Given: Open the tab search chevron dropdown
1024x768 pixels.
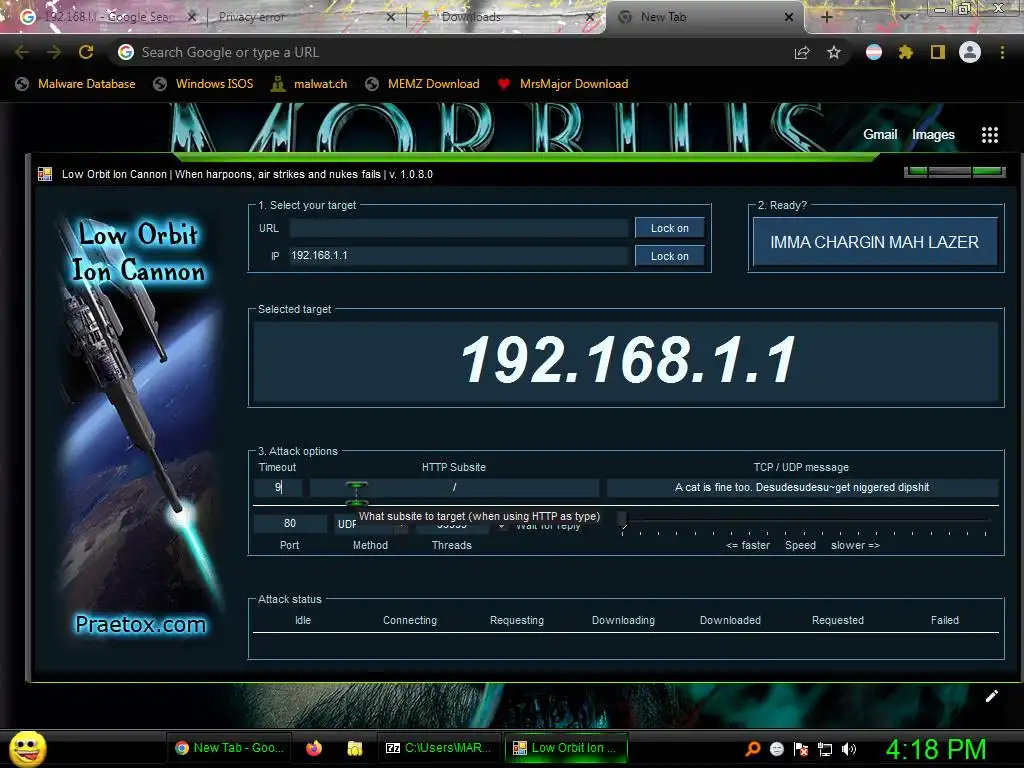Looking at the screenshot, I should tap(905, 17).
